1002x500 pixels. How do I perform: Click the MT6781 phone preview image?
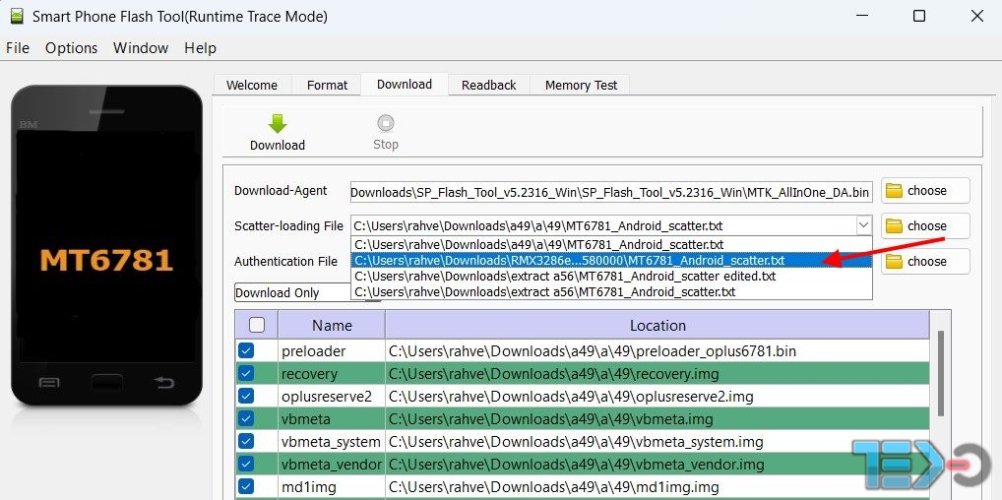[107, 246]
